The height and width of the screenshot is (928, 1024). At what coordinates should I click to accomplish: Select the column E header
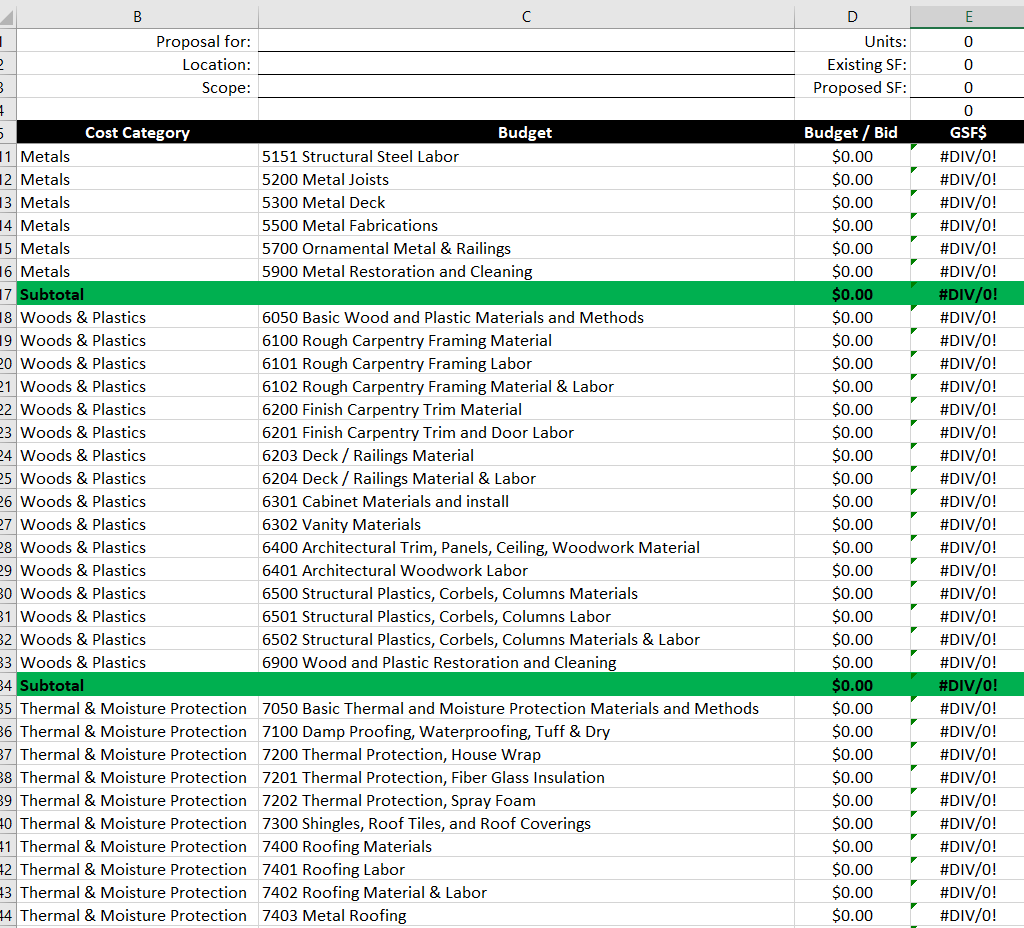[x=967, y=14]
